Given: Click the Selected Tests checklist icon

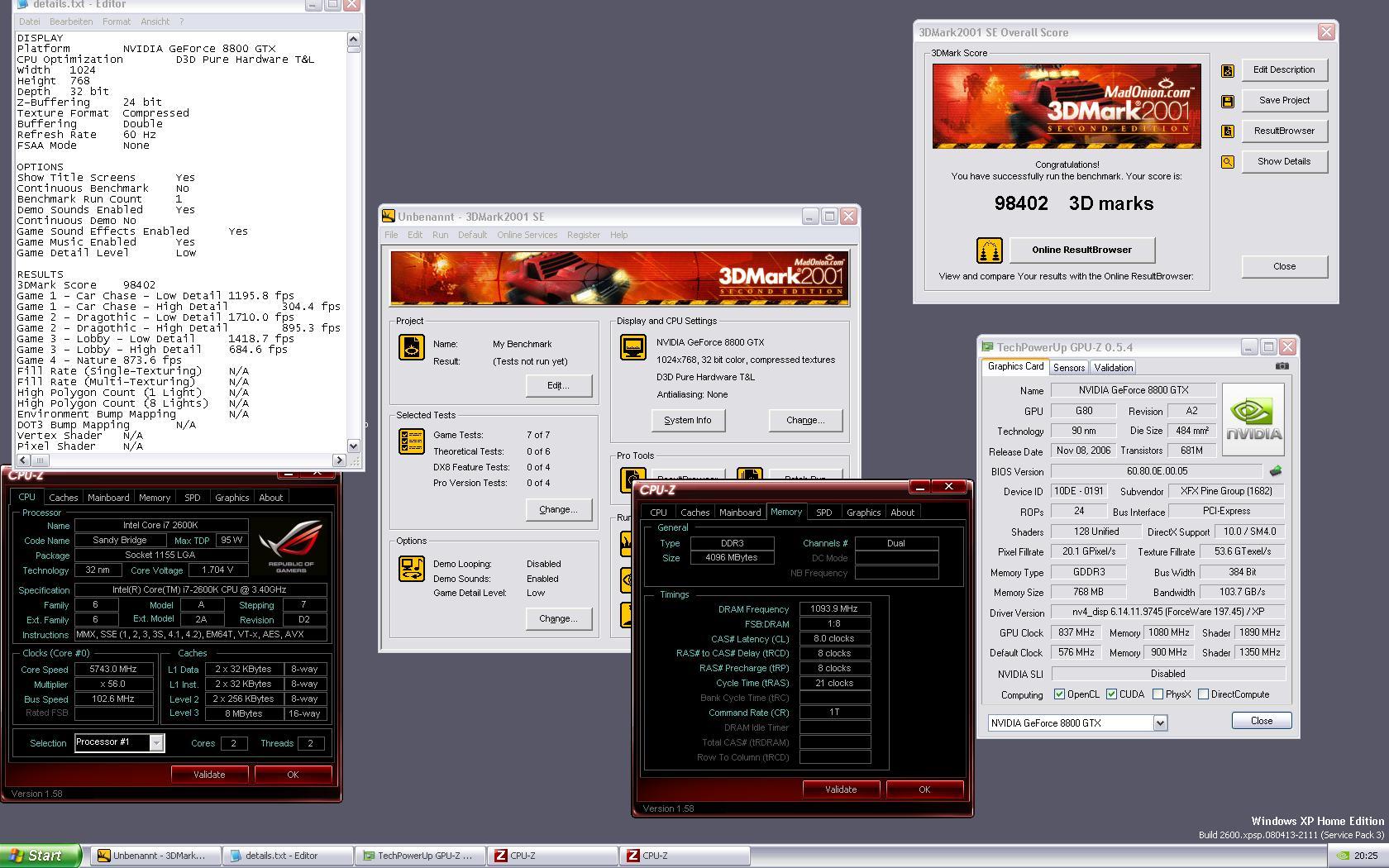Looking at the screenshot, I should tap(411, 441).
